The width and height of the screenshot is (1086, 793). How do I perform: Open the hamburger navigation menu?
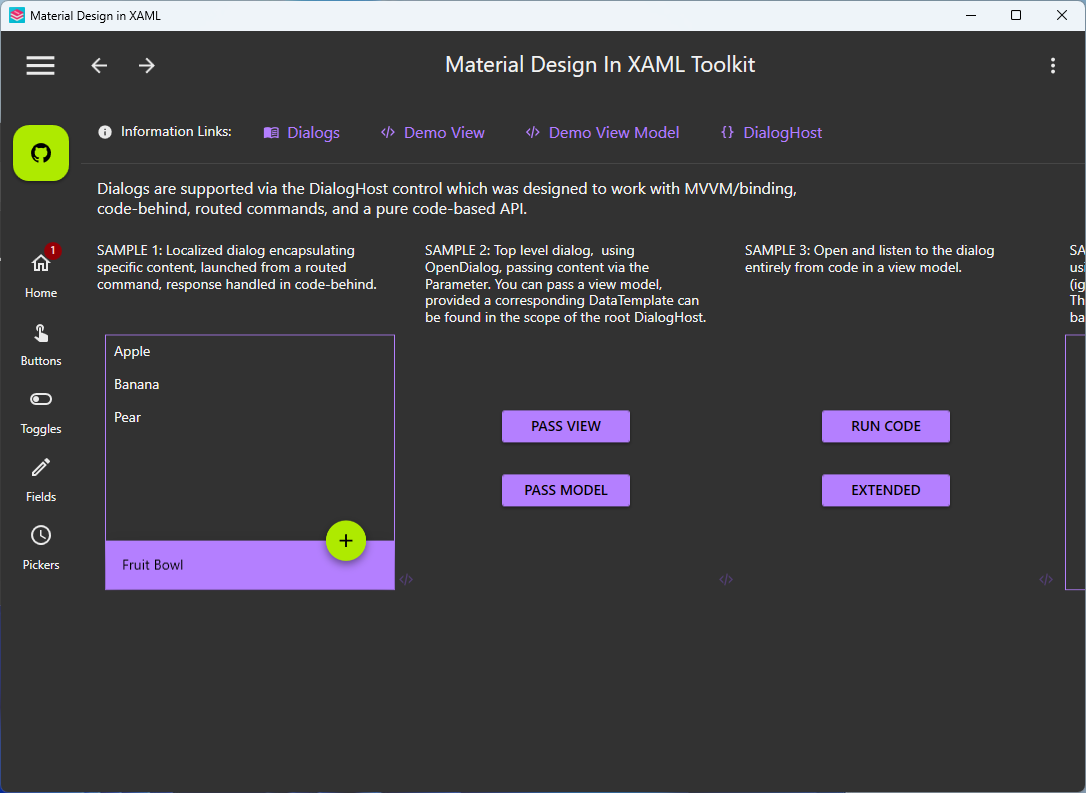40,65
